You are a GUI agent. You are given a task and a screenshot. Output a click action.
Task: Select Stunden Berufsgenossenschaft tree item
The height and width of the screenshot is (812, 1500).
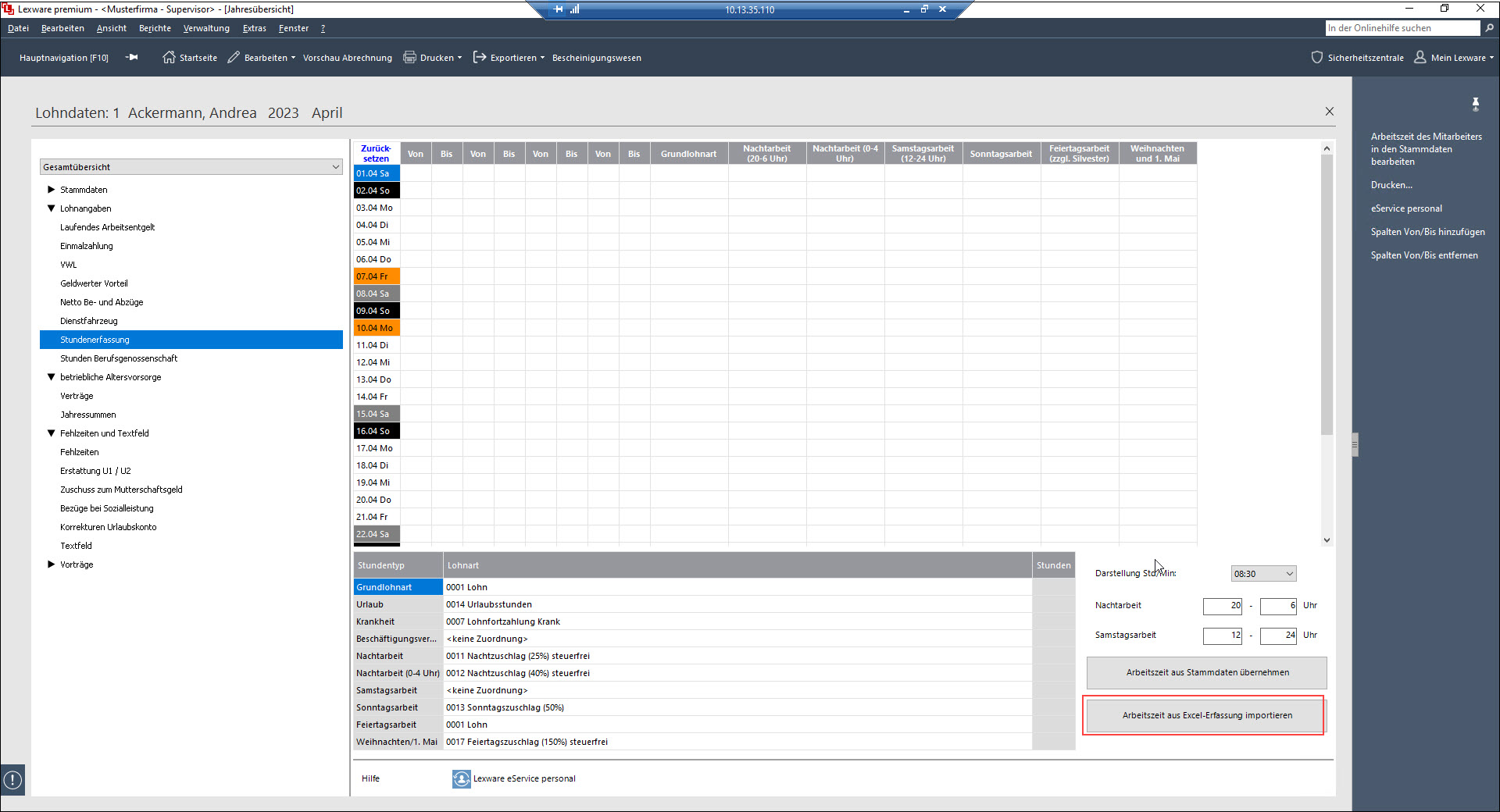[x=119, y=358]
